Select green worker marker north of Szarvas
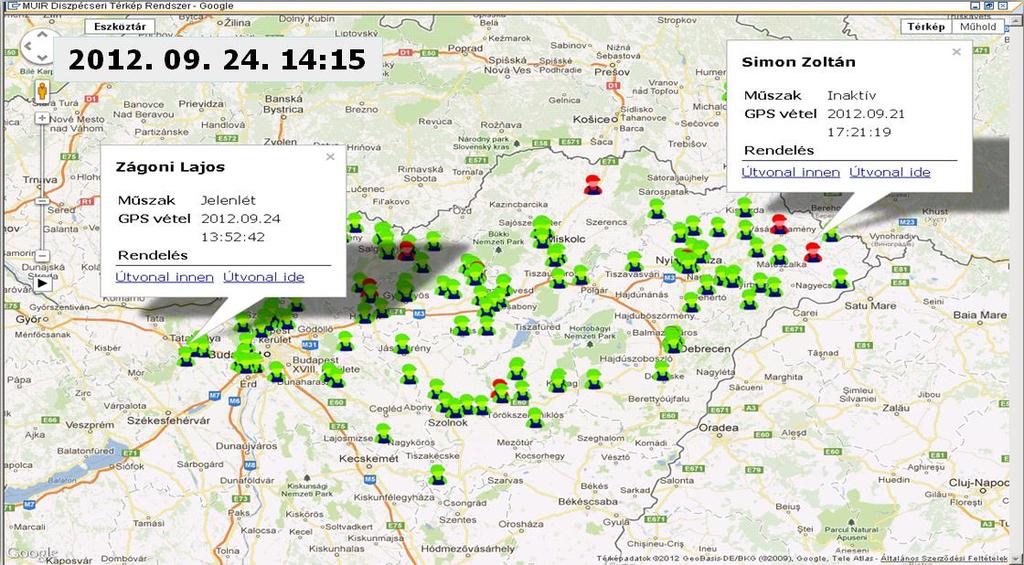Screen dimensions: 1024x565 click(x=438, y=475)
